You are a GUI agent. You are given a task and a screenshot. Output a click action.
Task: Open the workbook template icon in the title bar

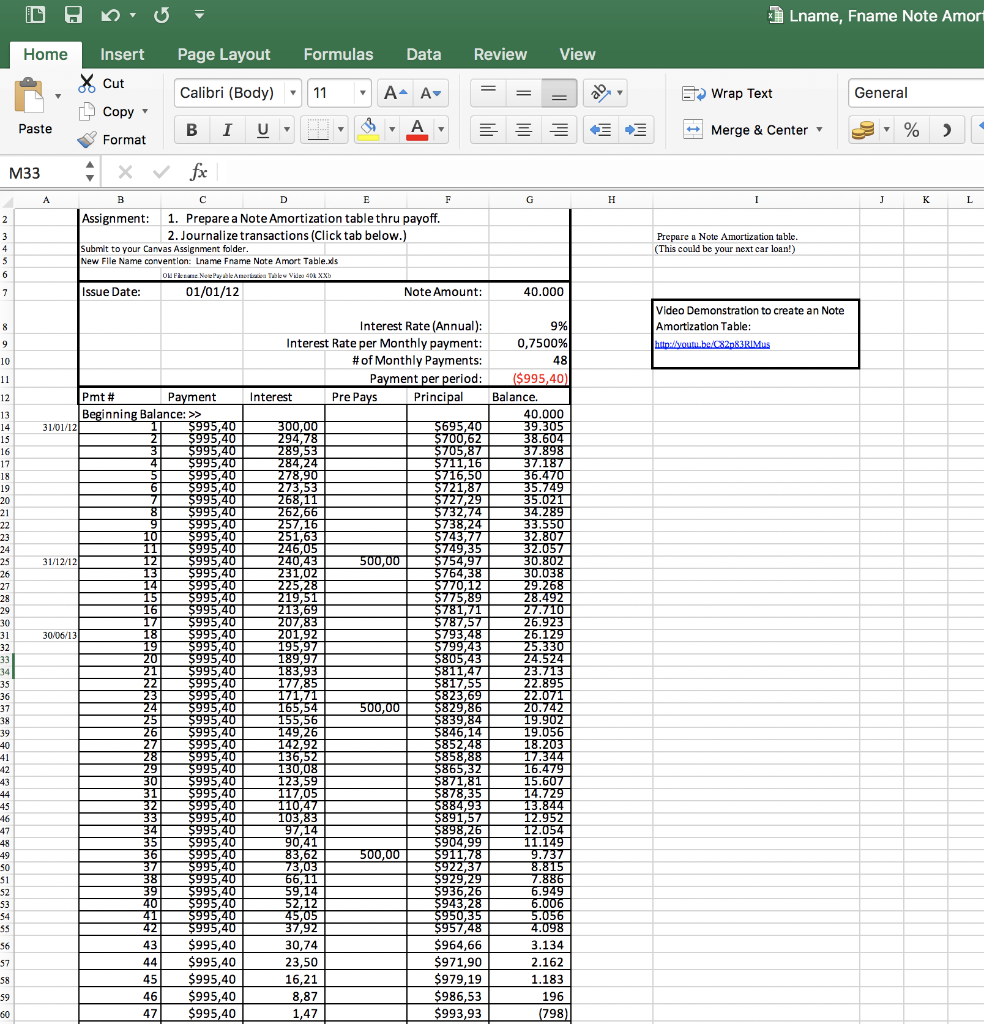(x=35, y=14)
